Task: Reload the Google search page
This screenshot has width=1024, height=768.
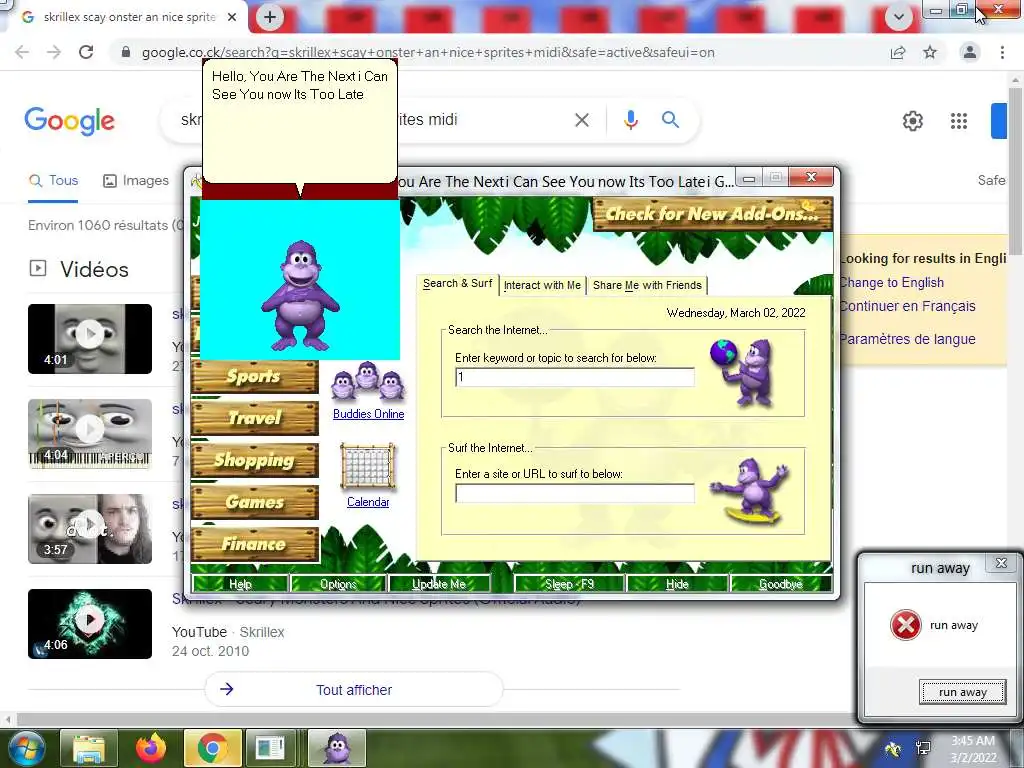Action: tap(86, 52)
